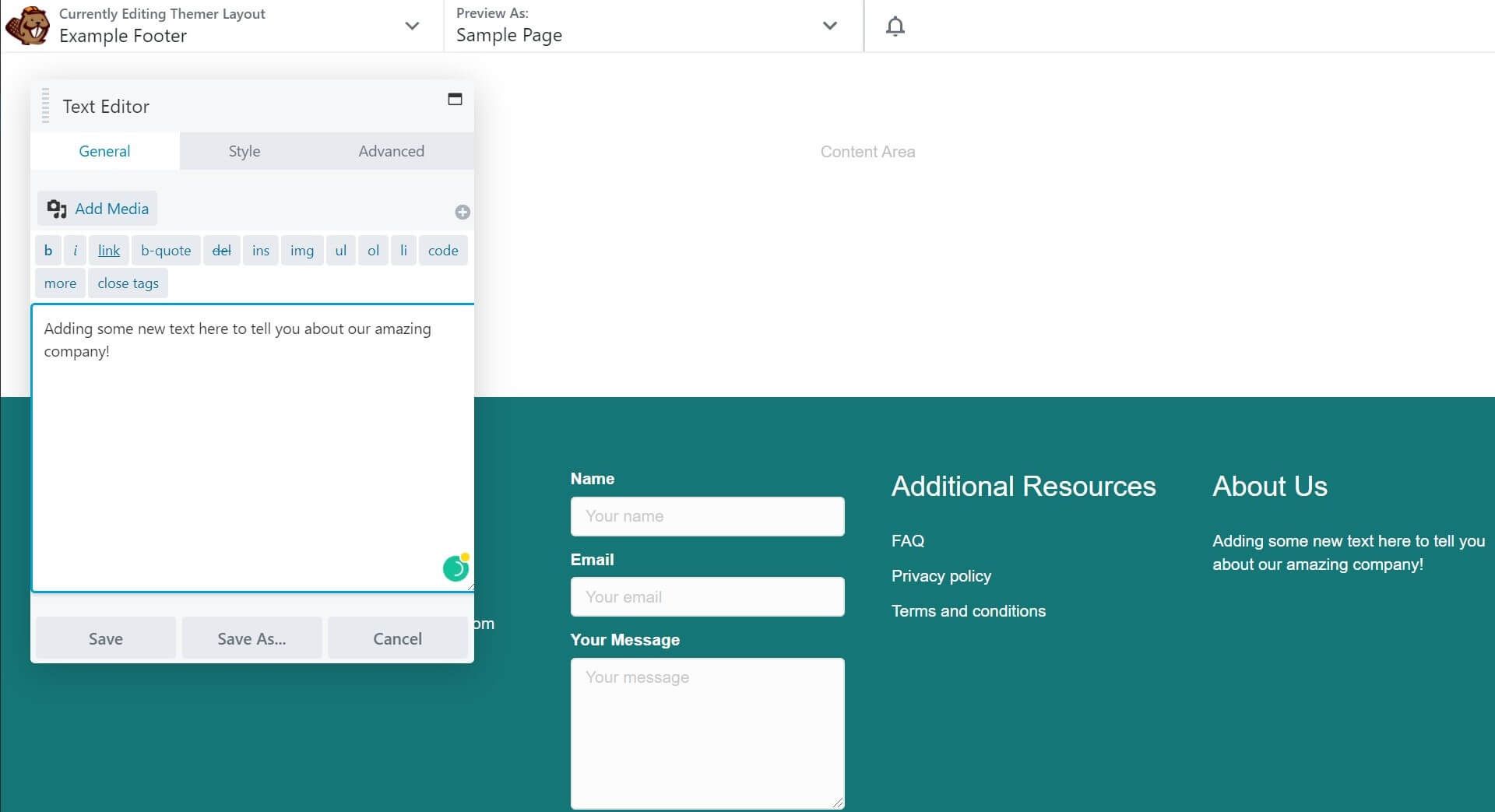The height and width of the screenshot is (812, 1495).
Task: Open the Privacy policy link
Action: pyautogui.click(x=941, y=575)
